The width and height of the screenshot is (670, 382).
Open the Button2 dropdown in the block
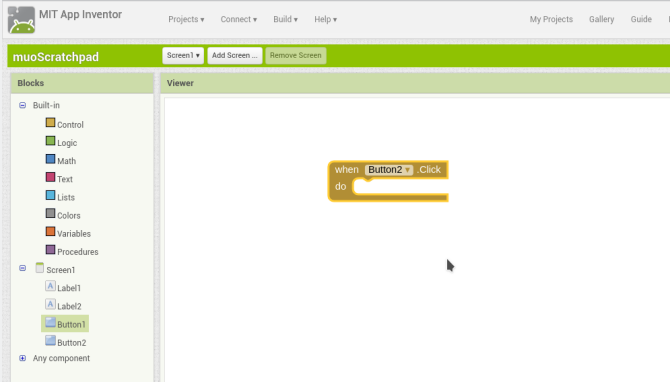coord(389,170)
